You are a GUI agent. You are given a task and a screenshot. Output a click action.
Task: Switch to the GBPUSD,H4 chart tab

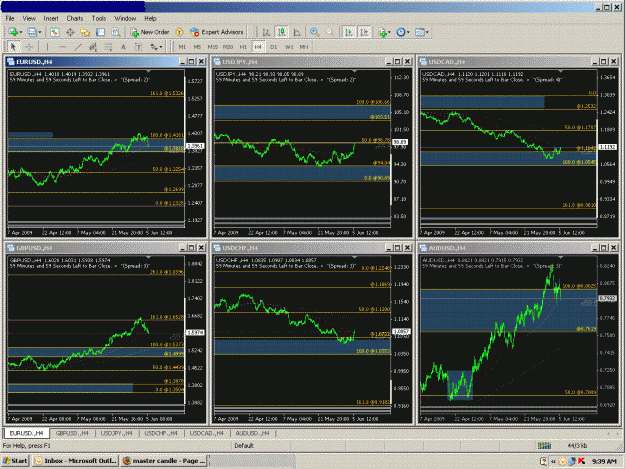pos(72,433)
